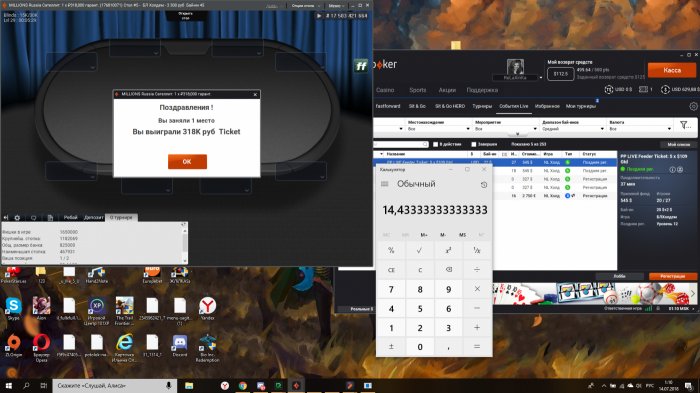Open the table chat bubble icon
The width and height of the screenshot is (700, 393).
[33, 217]
